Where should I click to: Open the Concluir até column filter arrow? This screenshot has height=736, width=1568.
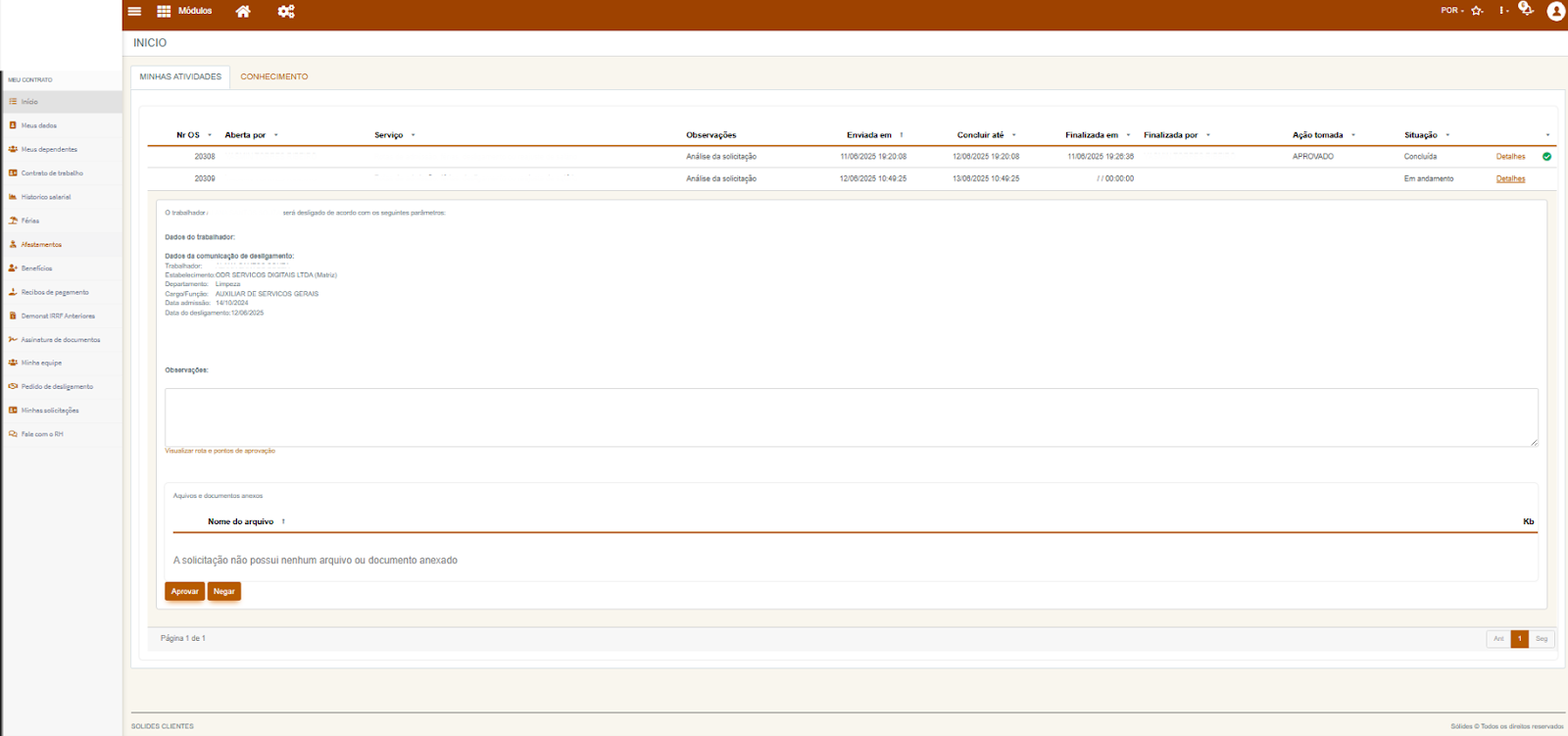[x=1014, y=135]
